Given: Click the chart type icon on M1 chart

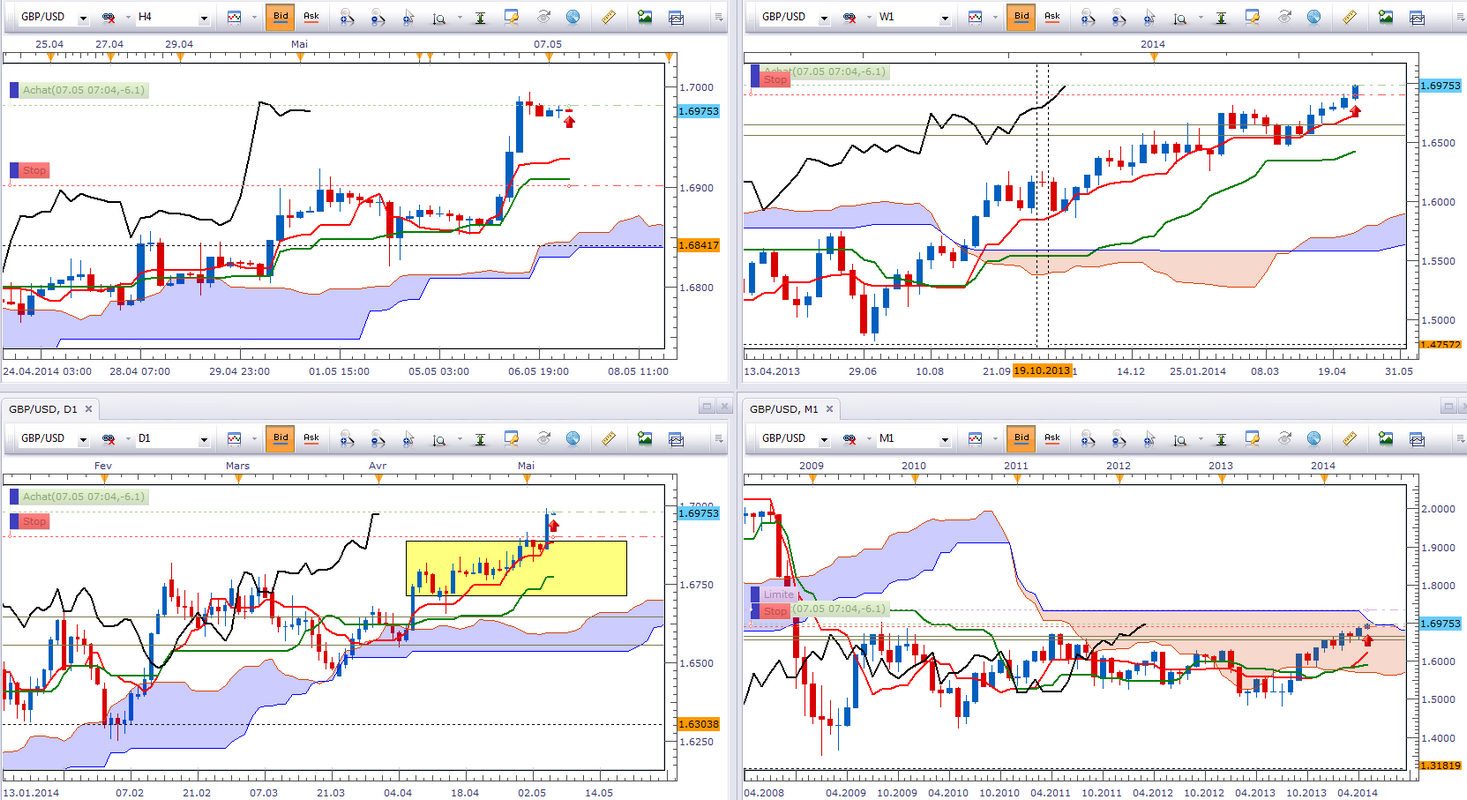Looking at the screenshot, I should [x=976, y=438].
